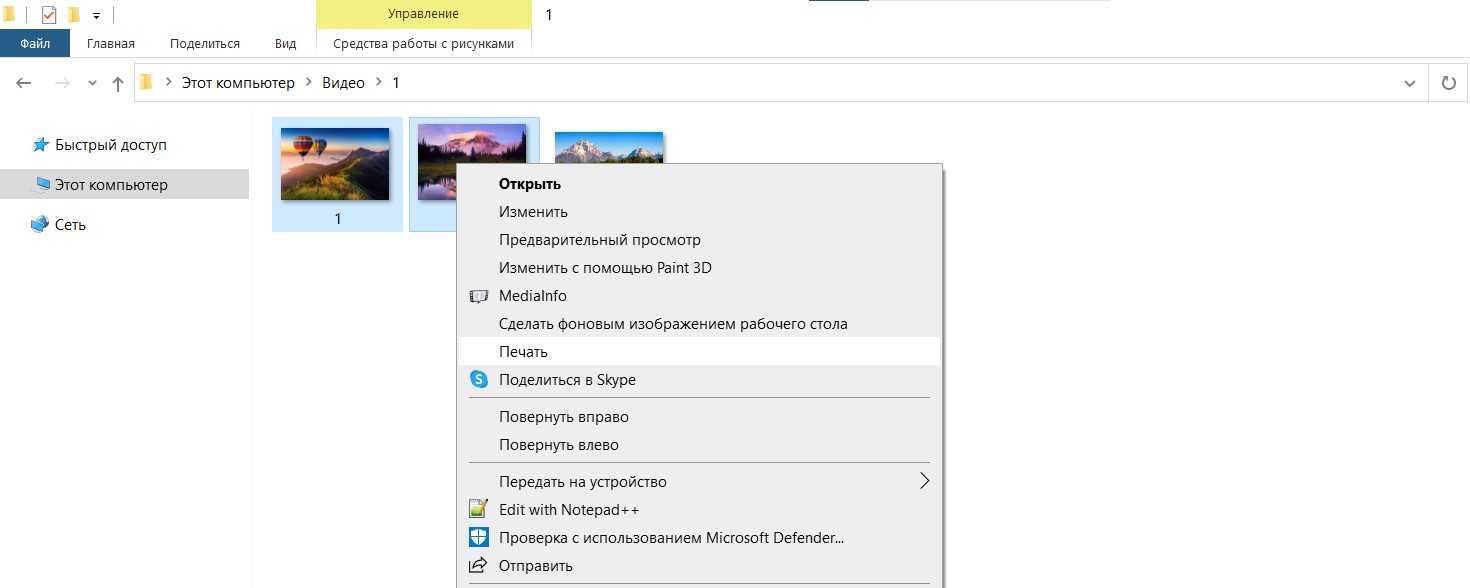Viewport: 1470px width, 588px height.
Task: Open the 'Файл' ribbon tab
Action: coord(35,44)
